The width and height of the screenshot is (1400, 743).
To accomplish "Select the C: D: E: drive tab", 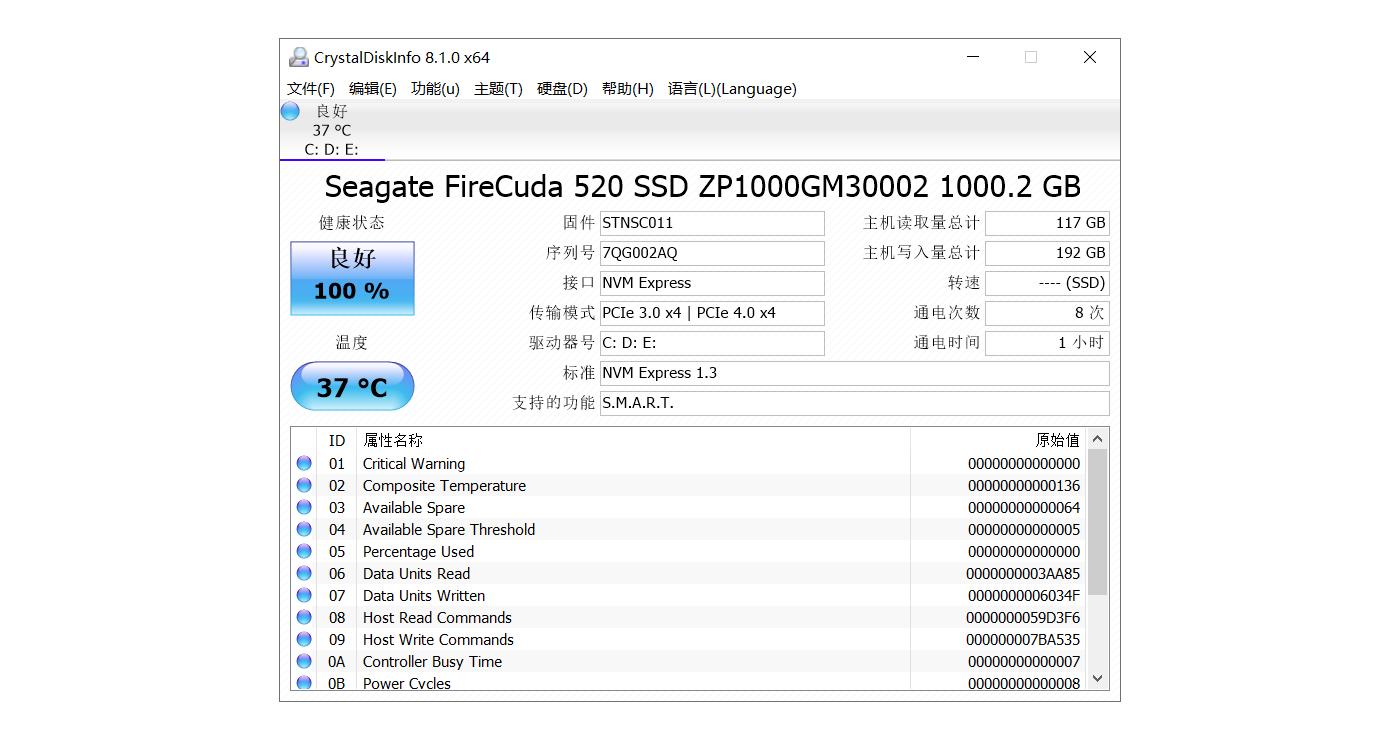I will pyautogui.click(x=331, y=149).
